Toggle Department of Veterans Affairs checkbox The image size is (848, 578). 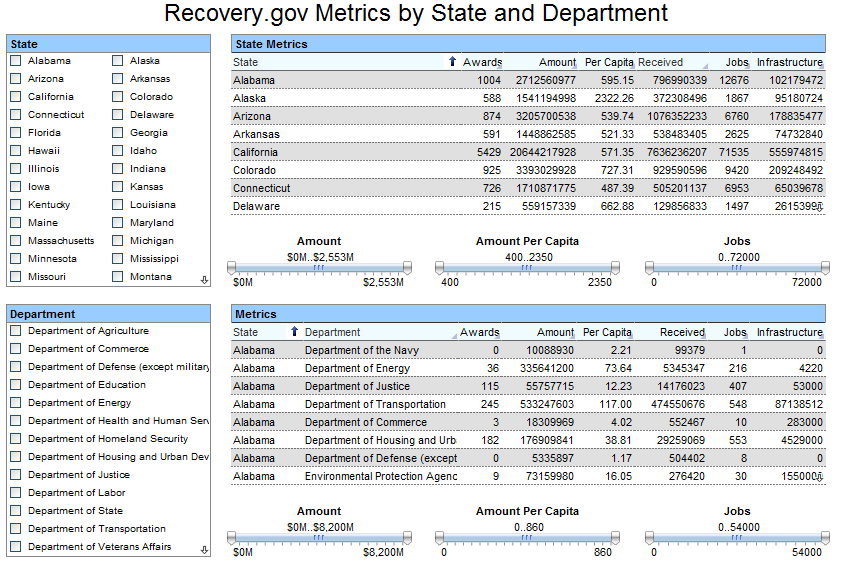coord(16,547)
